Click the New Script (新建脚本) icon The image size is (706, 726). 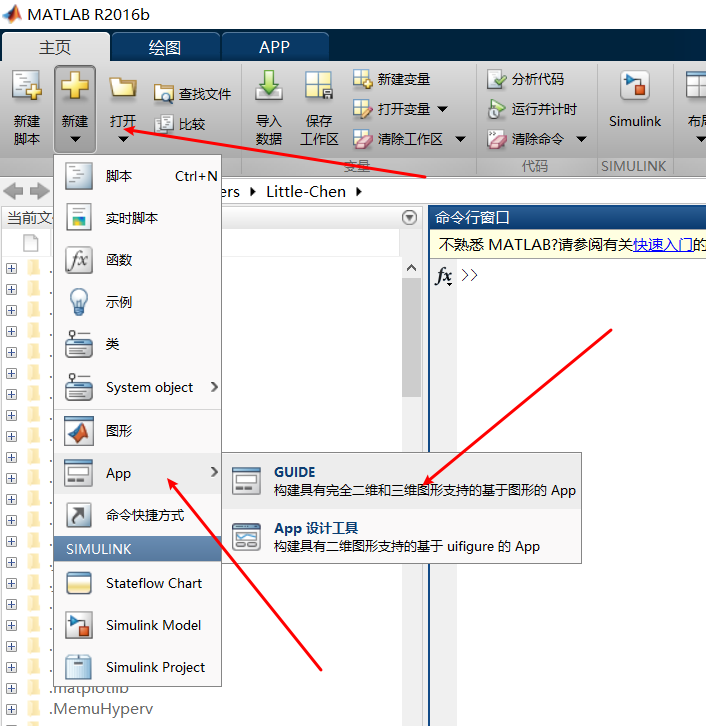point(27,86)
